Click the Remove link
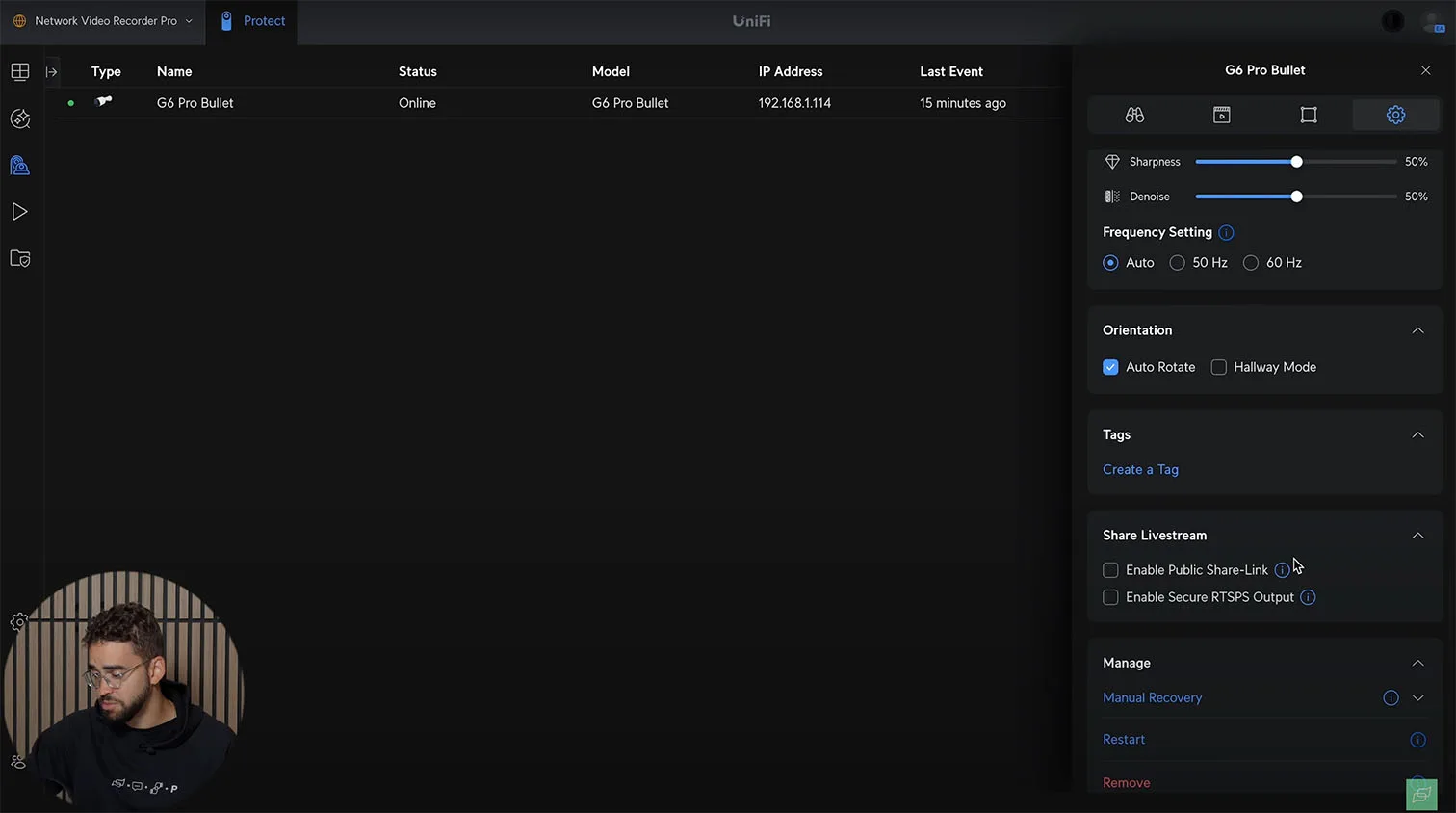The height and width of the screenshot is (813, 1456). coord(1126,783)
